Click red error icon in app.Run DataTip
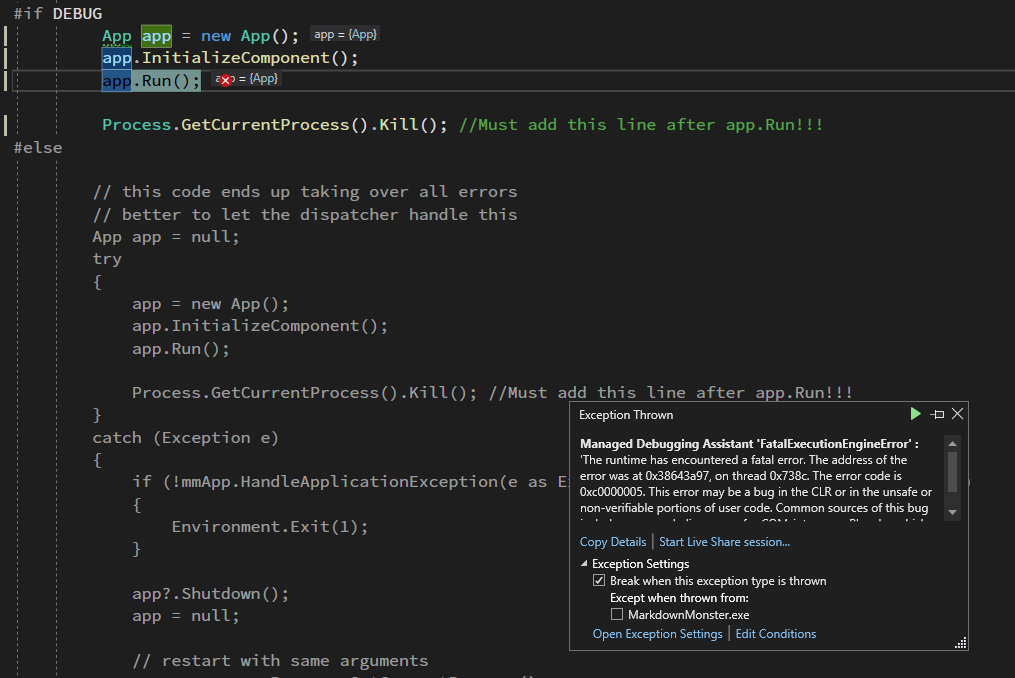 [224, 78]
